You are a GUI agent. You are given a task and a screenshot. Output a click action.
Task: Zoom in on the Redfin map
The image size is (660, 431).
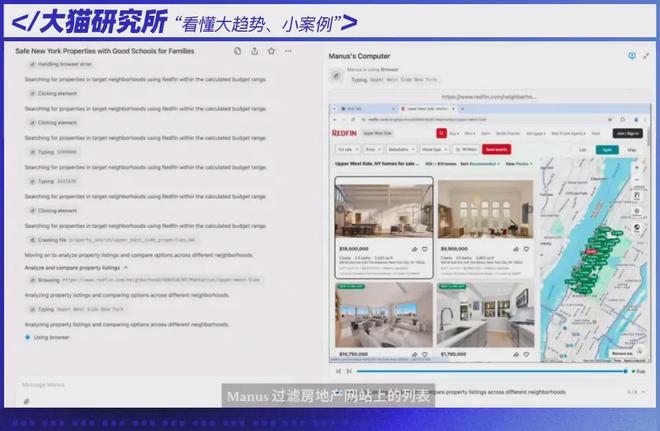637,168
